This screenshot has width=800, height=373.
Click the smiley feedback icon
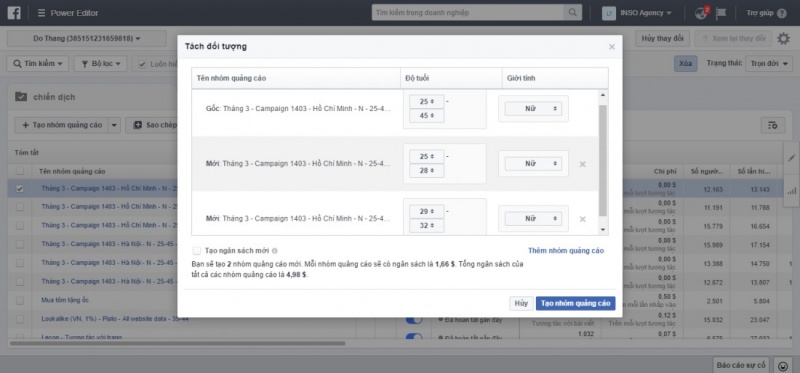click(x=782, y=365)
